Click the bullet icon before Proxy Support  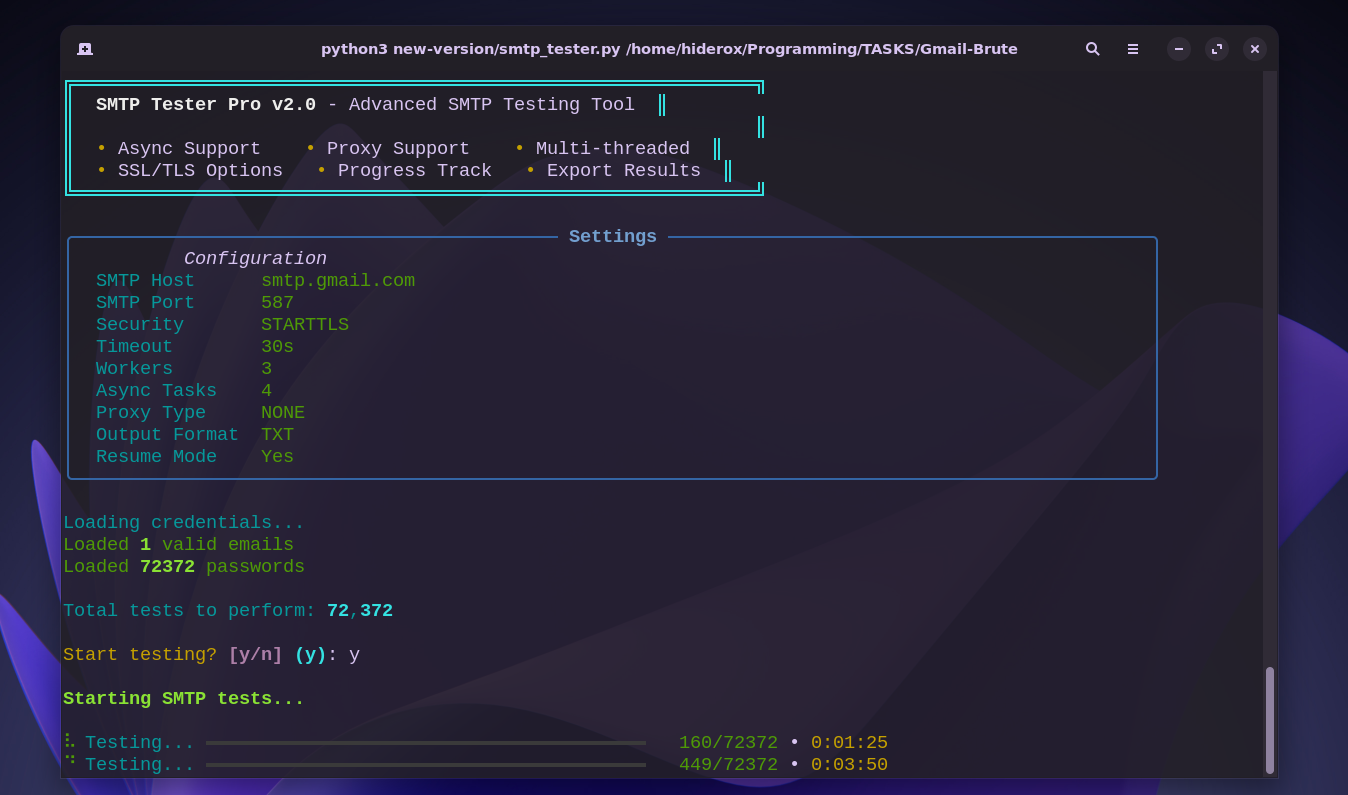[310, 148]
